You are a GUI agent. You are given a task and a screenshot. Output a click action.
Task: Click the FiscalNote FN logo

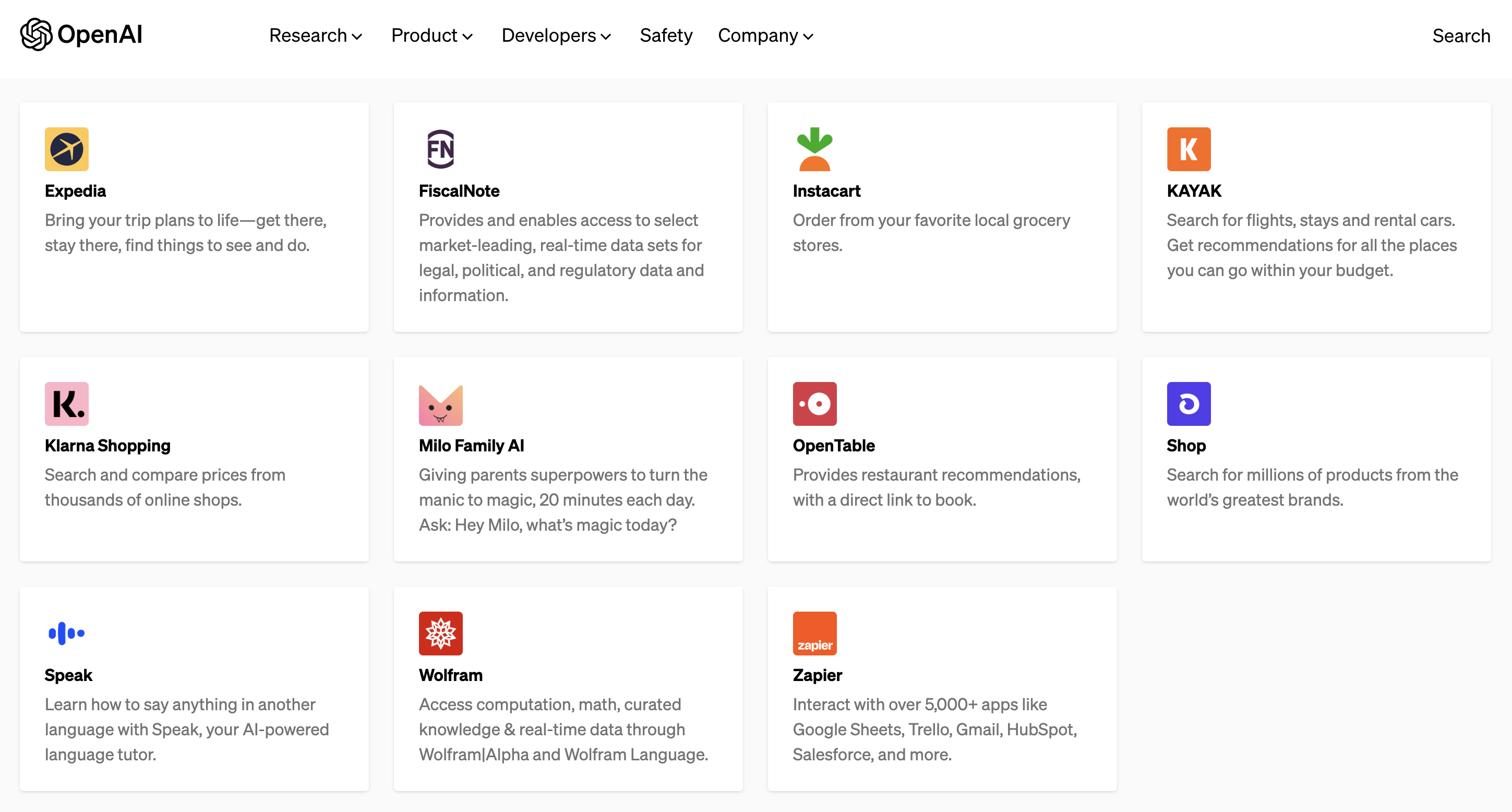click(x=441, y=149)
